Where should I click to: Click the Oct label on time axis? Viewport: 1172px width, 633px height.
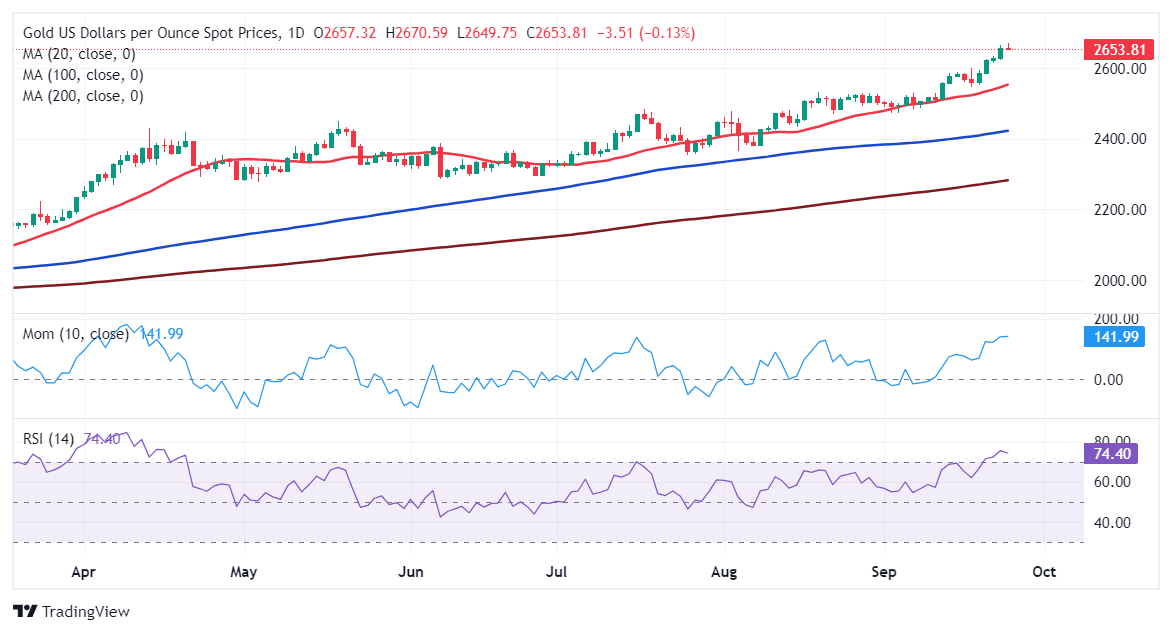click(1043, 572)
